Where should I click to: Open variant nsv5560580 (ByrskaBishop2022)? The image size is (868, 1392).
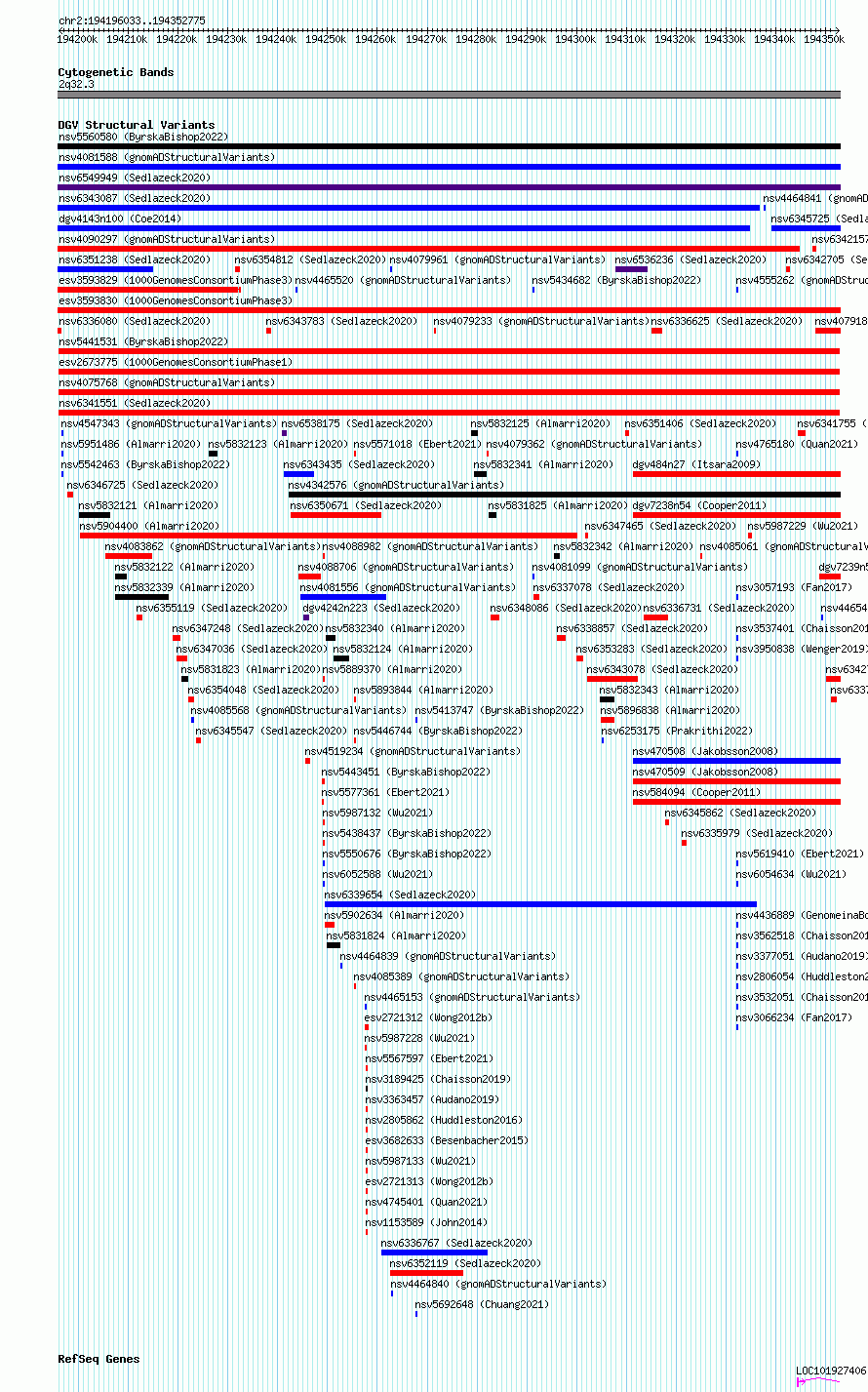click(143, 137)
